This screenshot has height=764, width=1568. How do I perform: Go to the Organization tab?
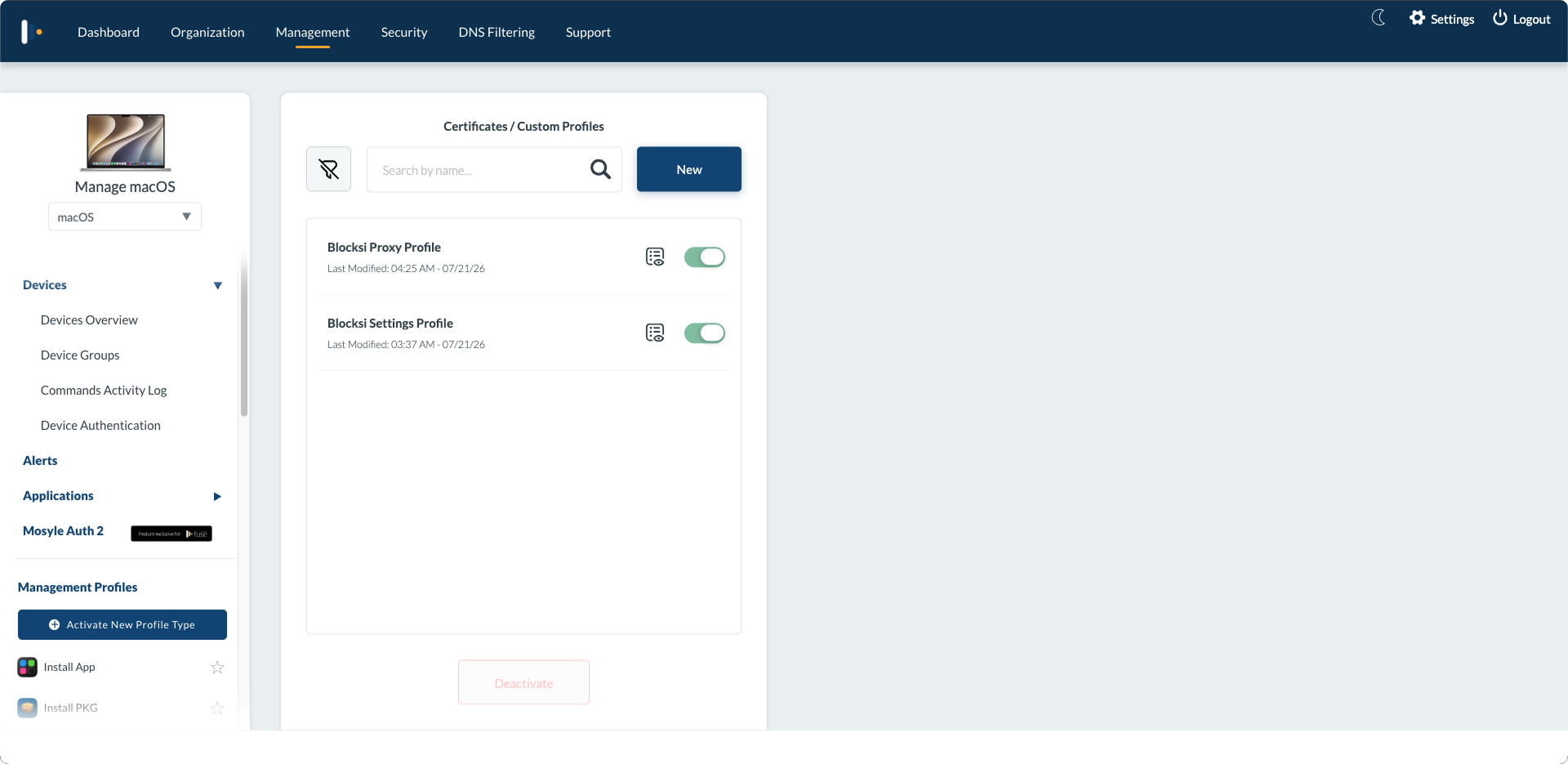[207, 32]
